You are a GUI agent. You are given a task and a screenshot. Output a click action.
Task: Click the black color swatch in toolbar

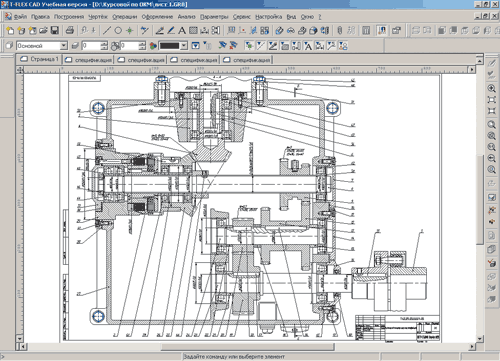point(170,46)
